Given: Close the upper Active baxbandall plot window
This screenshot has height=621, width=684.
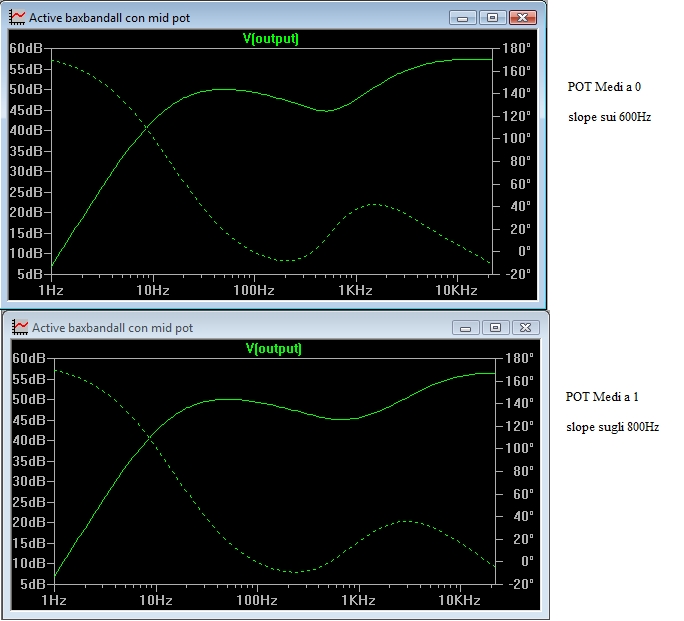Looking at the screenshot, I should click(x=523, y=17).
